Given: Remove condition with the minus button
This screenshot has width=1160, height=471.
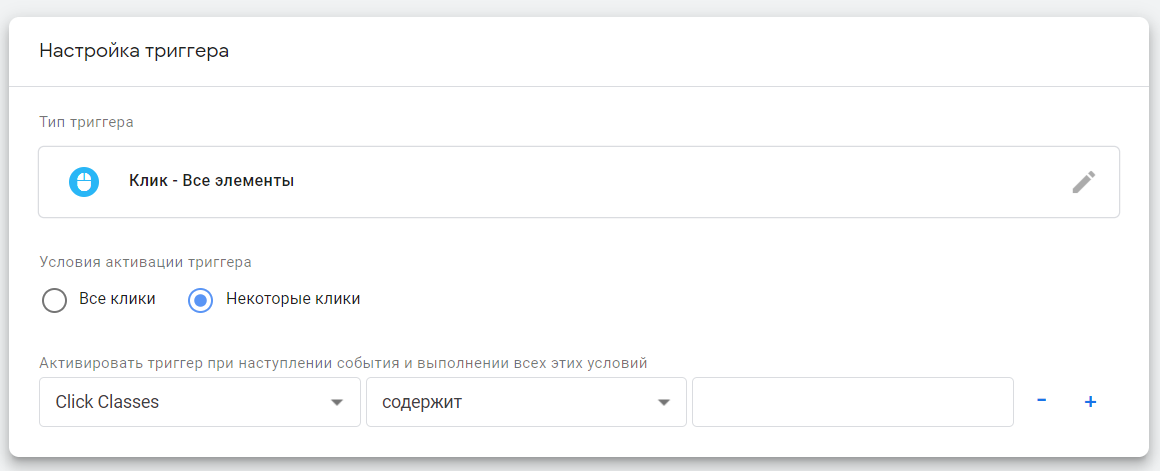Looking at the screenshot, I should (x=1041, y=401).
